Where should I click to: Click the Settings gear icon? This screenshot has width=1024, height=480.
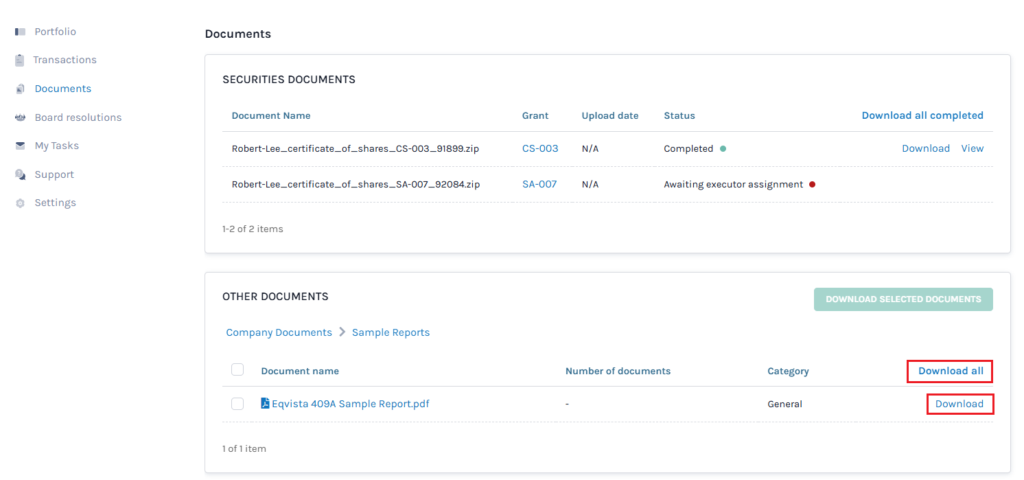(x=20, y=203)
